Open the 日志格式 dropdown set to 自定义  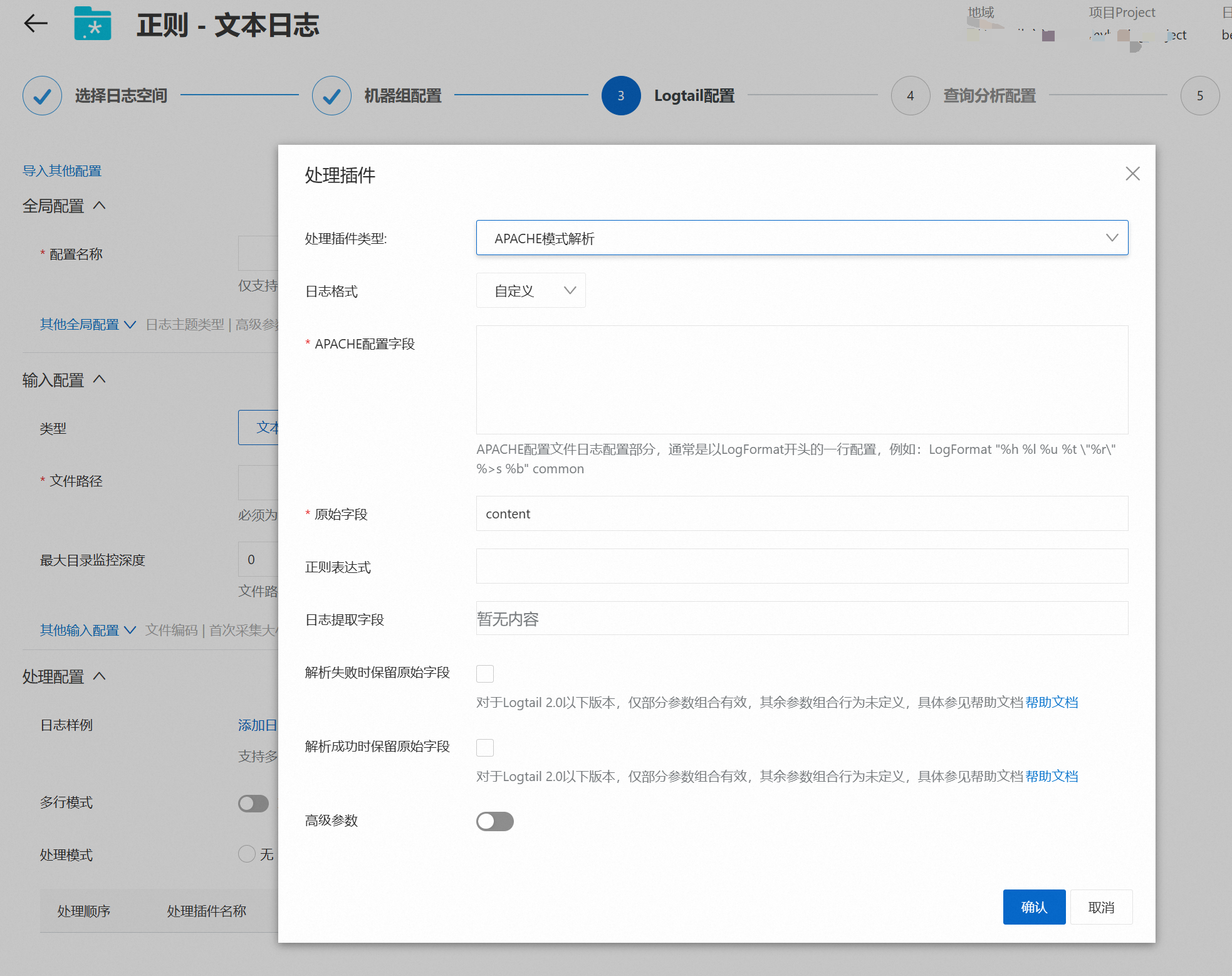coord(531,290)
